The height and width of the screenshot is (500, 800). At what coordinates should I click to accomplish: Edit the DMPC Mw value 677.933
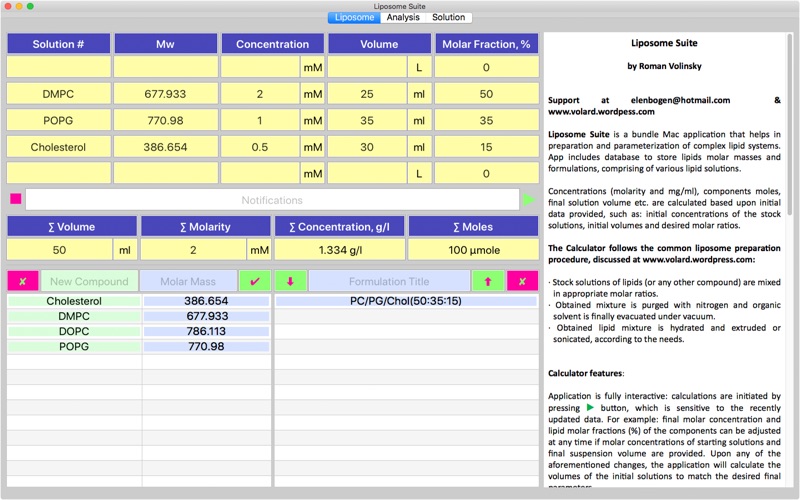pos(165,94)
